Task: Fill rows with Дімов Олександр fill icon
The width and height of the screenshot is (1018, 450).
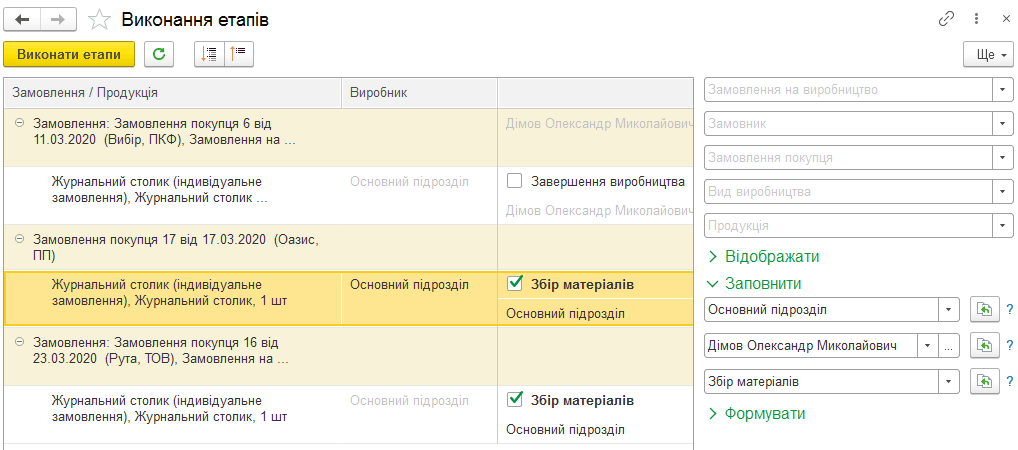Action: 984,346
